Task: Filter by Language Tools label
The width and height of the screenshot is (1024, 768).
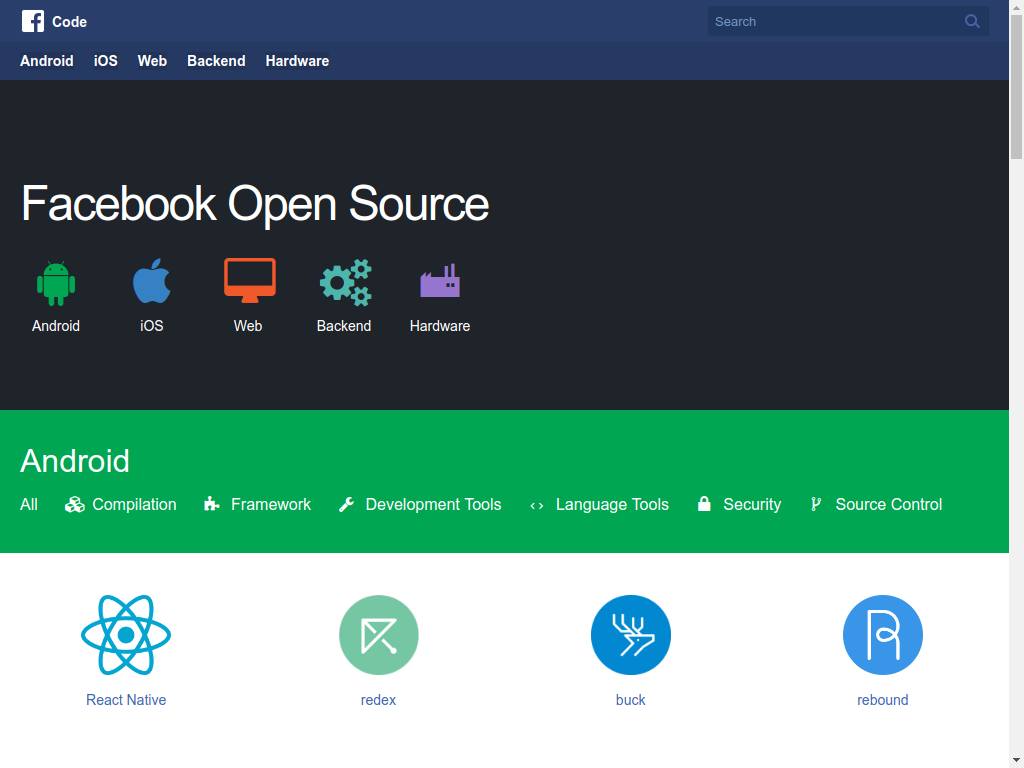Action: (613, 504)
